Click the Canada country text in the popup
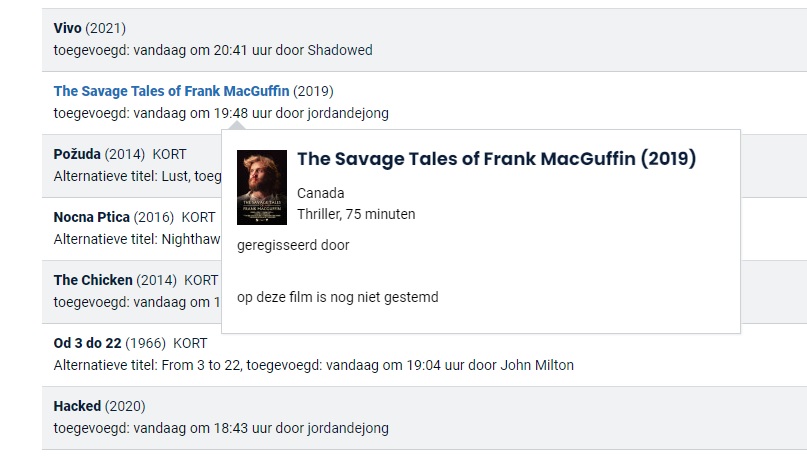This screenshot has height=457, width=807. [x=321, y=192]
